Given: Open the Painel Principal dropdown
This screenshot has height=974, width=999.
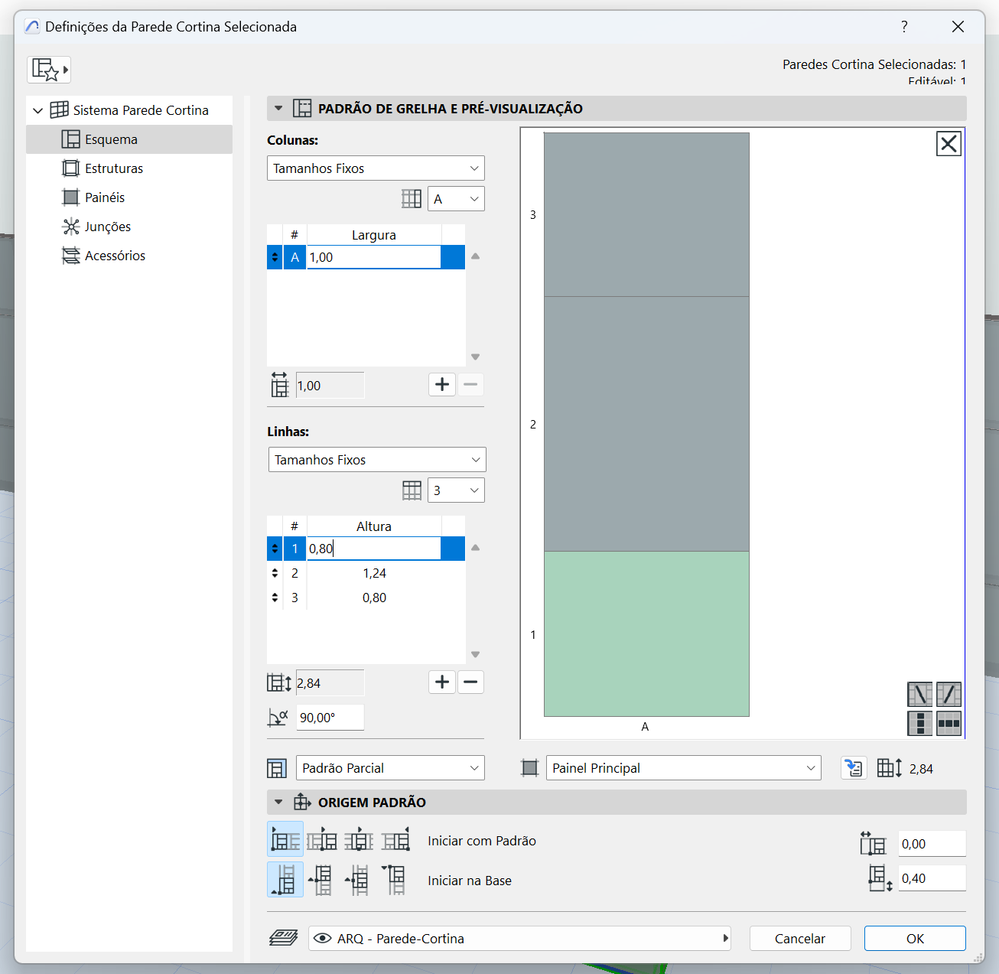Looking at the screenshot, I should click(x=684, y=768).
